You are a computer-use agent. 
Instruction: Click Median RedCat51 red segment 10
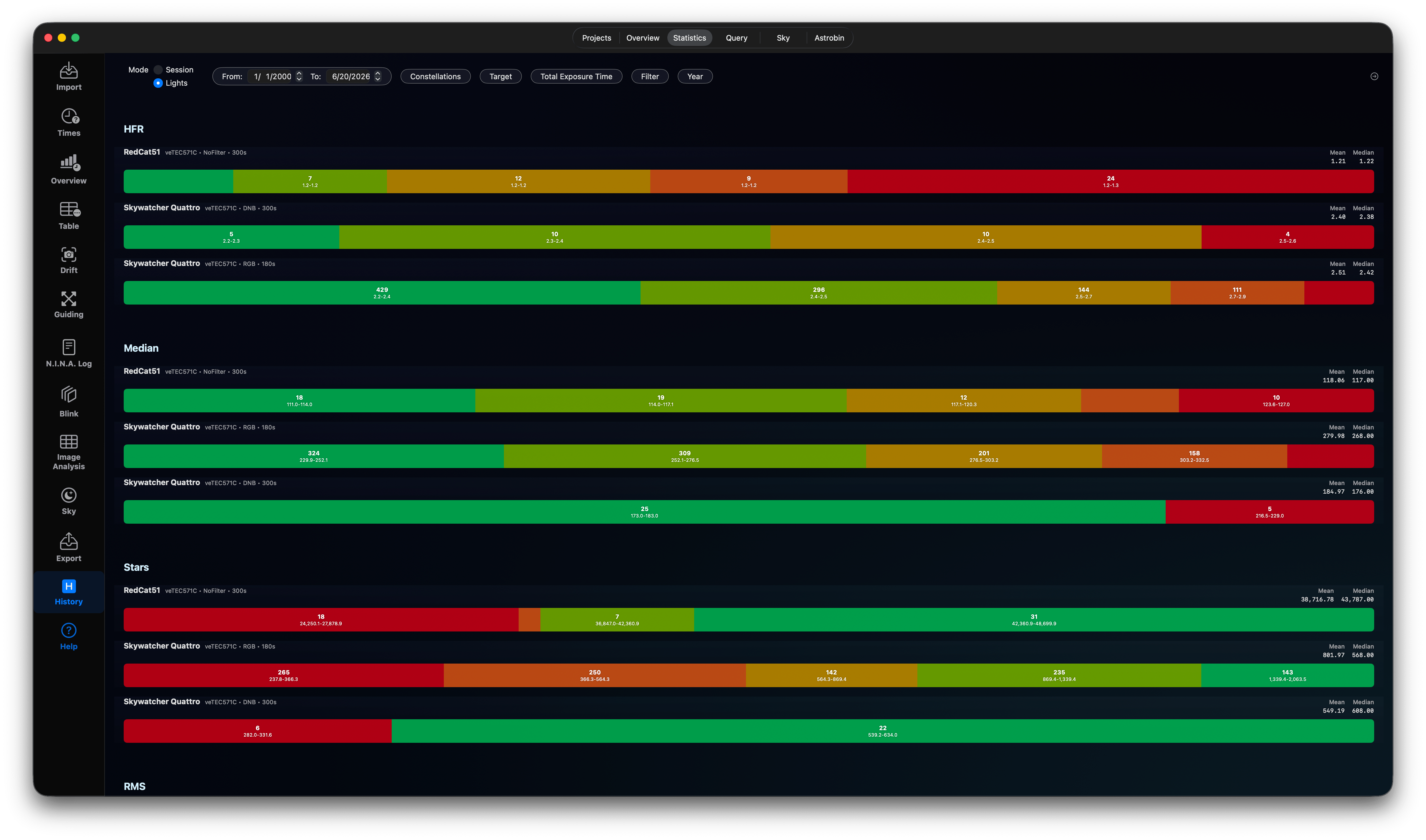[1276, 400]
